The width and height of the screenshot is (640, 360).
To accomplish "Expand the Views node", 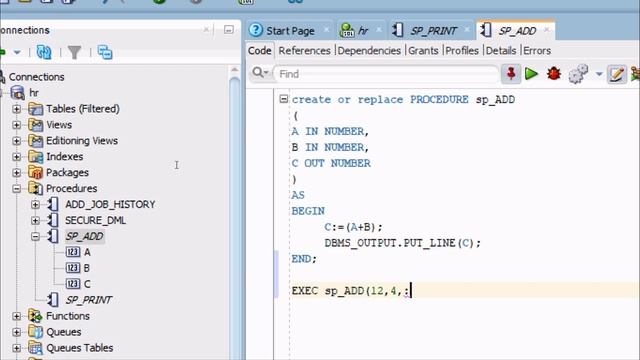I will click(x=16, y=125).
